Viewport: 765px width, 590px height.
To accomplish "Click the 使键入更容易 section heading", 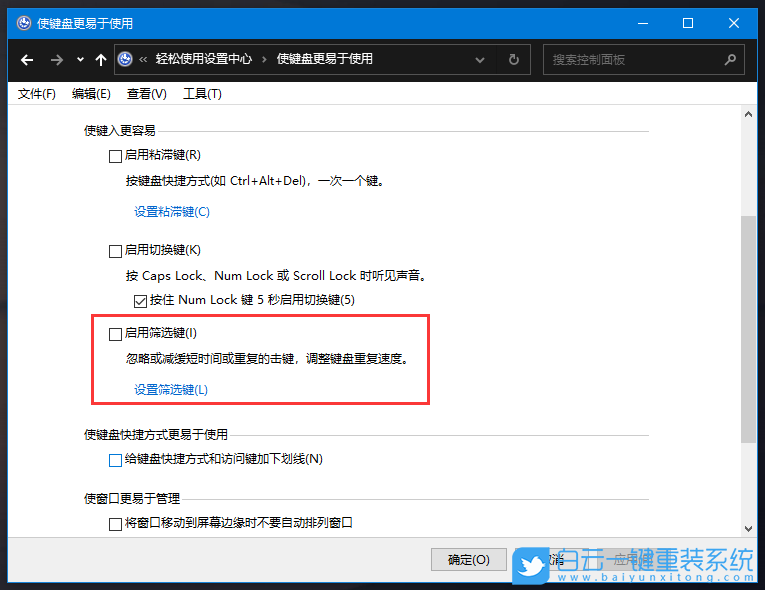I will (120, 131).
